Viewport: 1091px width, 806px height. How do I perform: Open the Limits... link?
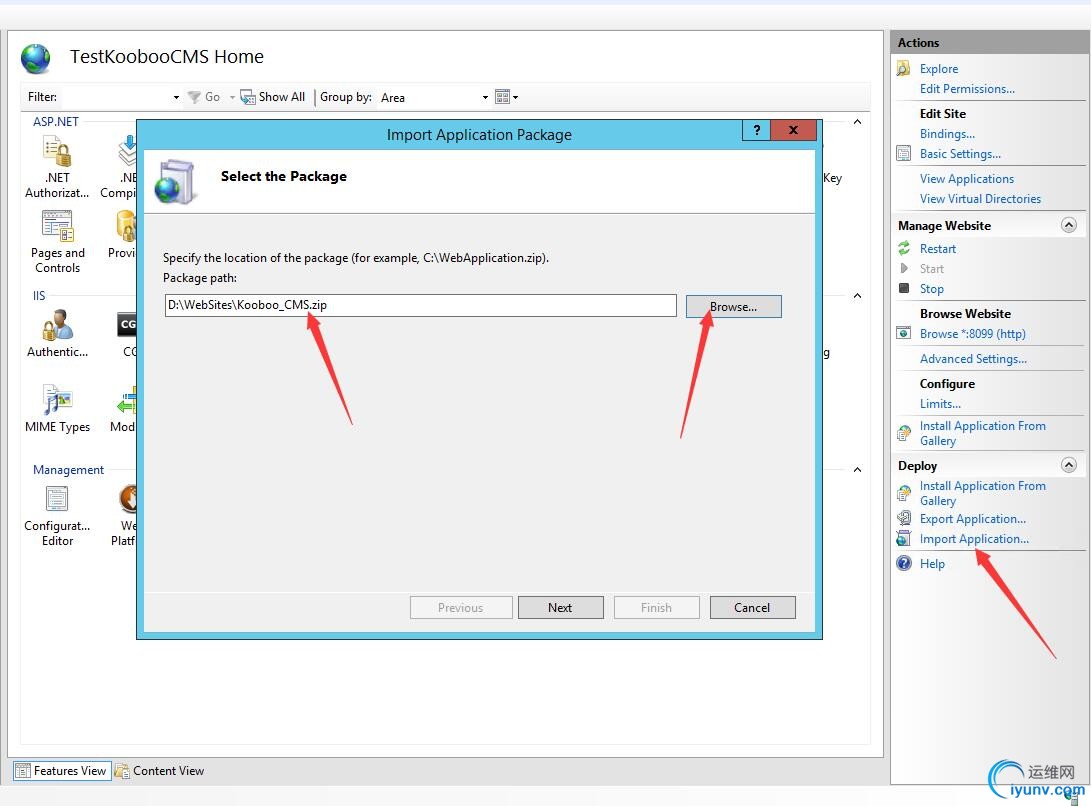[x=940, y=404]
